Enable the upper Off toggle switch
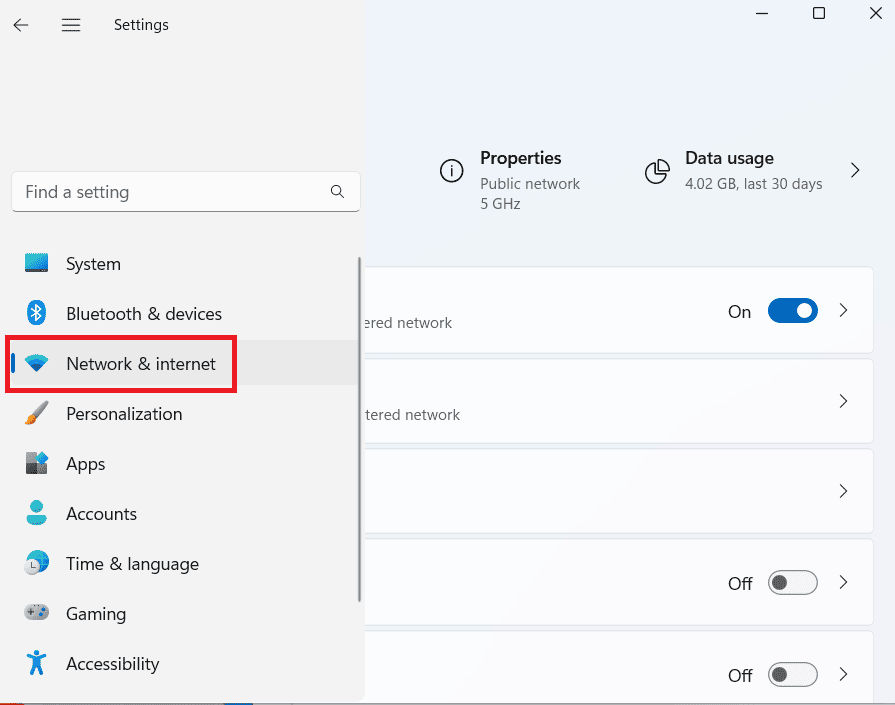895x705 pixels. [793, 583]
